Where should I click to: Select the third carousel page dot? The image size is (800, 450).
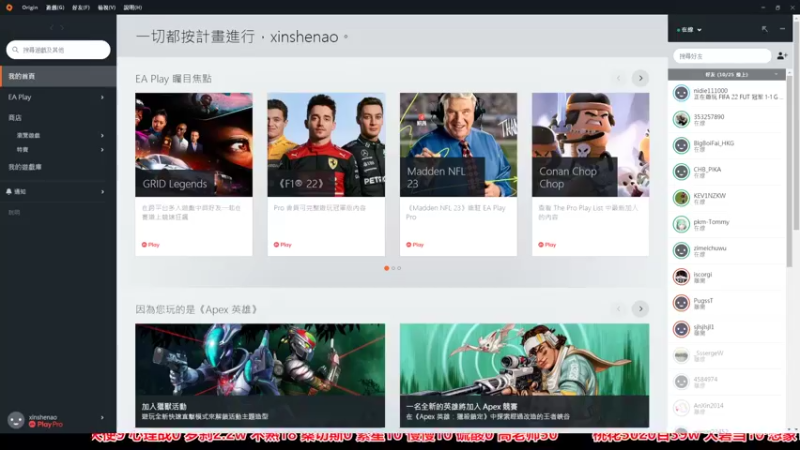click(399, 268)
